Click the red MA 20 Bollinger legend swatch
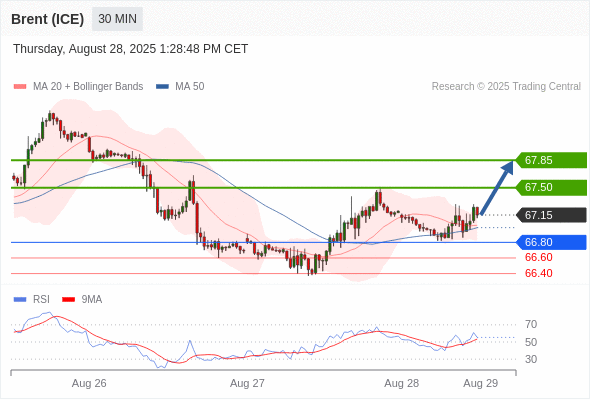 [x=20, y=87]
